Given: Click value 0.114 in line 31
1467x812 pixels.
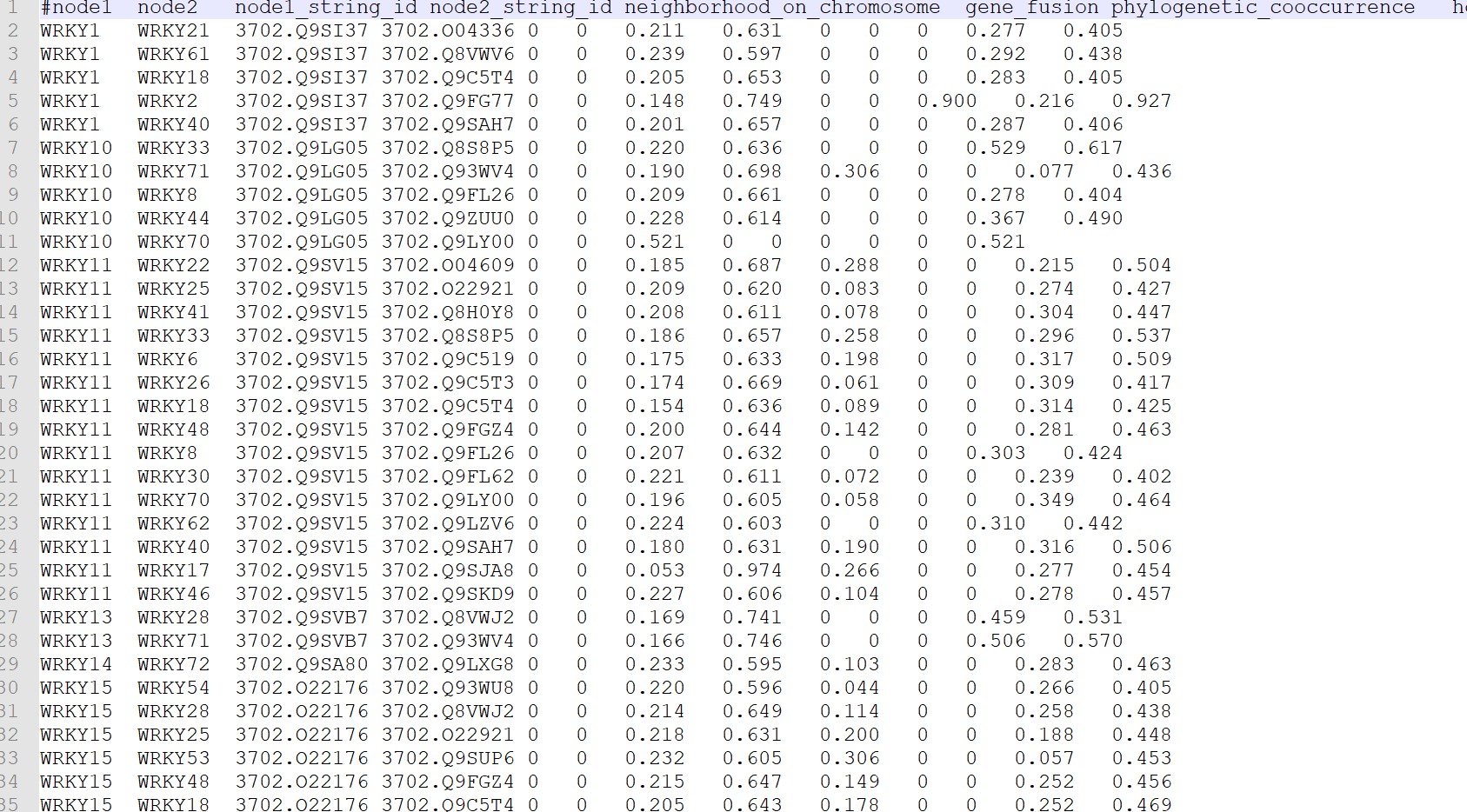Looking at the screenshot, I should point(850,711).
